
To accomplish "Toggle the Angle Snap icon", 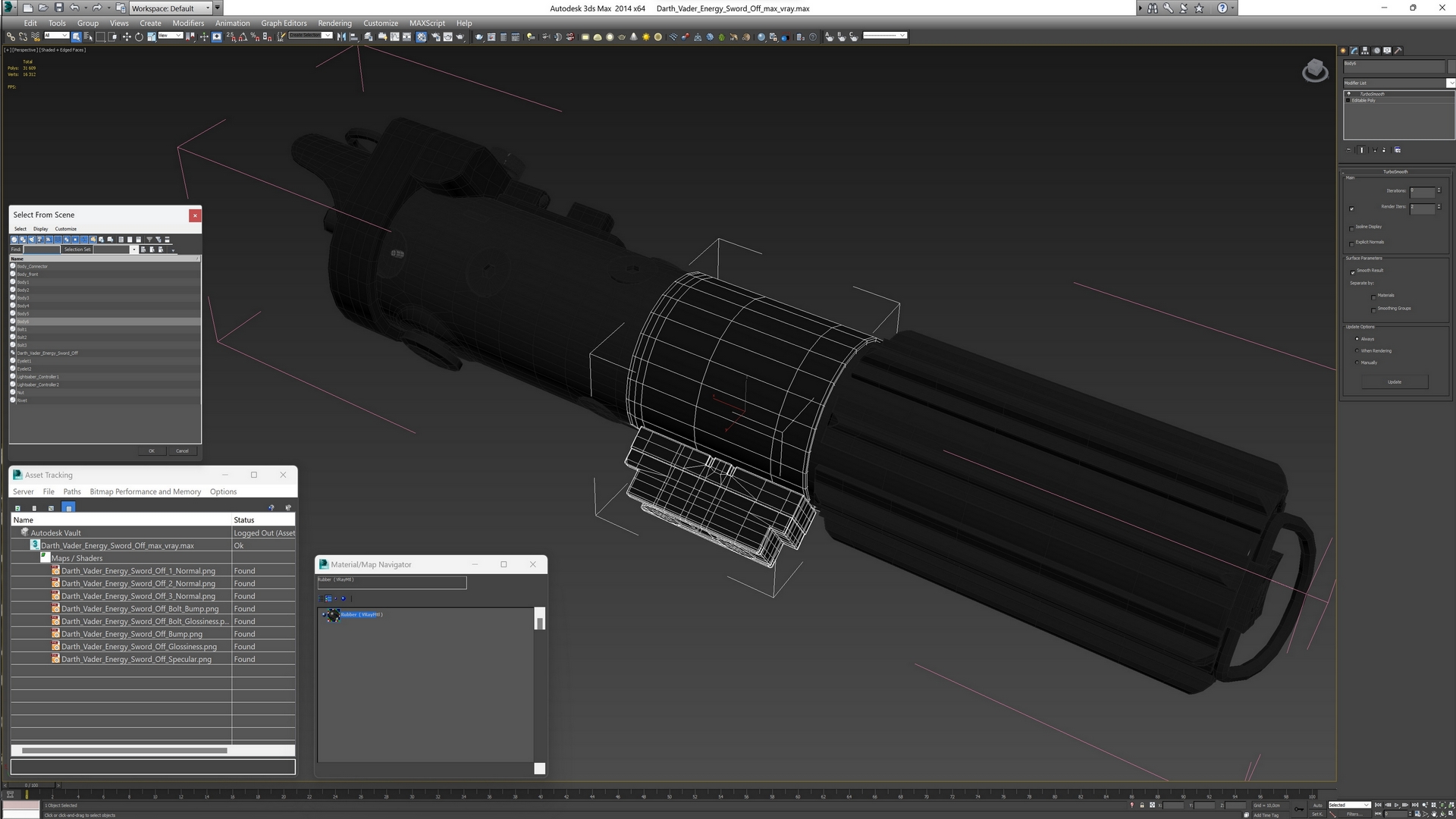I will 243,36.
